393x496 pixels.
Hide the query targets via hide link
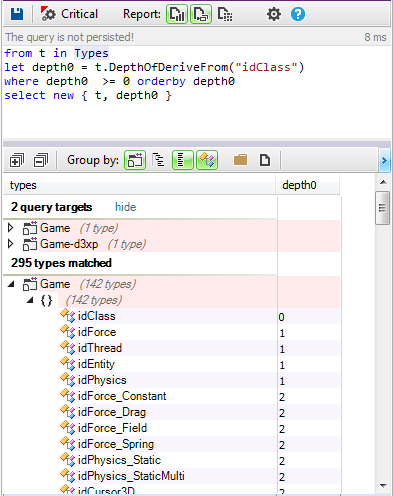point(126,207)
